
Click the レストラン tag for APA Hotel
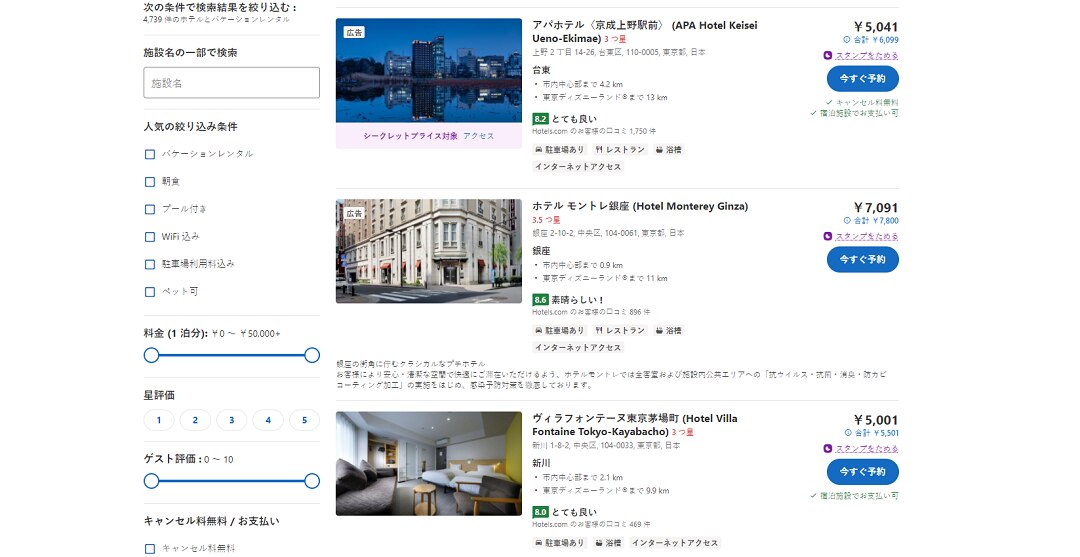621,149
